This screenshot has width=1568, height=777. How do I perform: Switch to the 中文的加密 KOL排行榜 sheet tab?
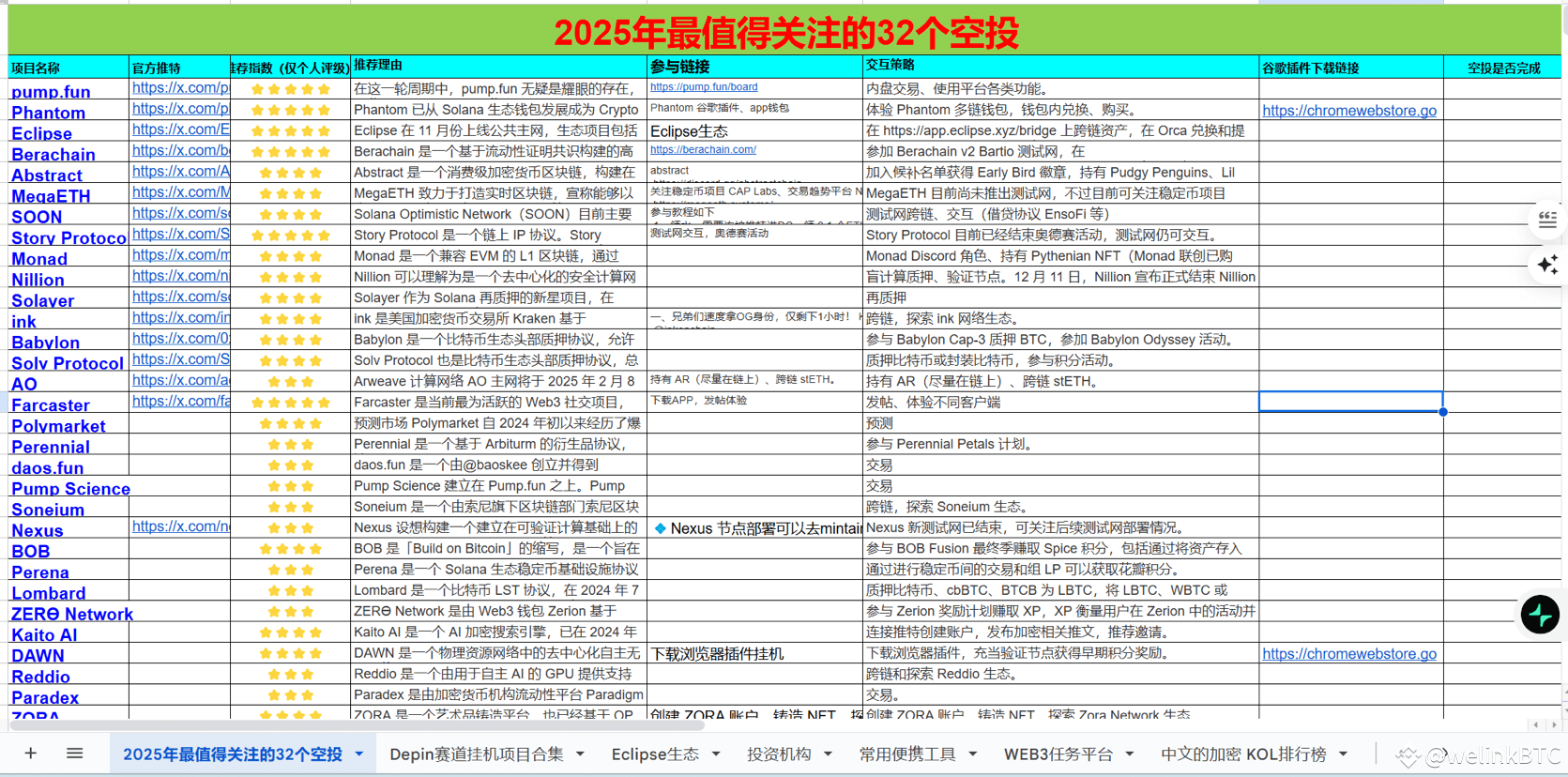tap(1243, 754)
